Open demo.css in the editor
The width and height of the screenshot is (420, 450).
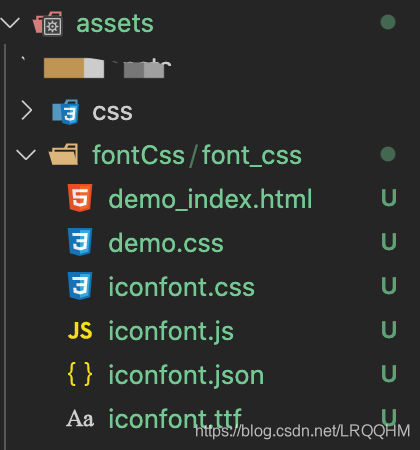pos(166,243)
